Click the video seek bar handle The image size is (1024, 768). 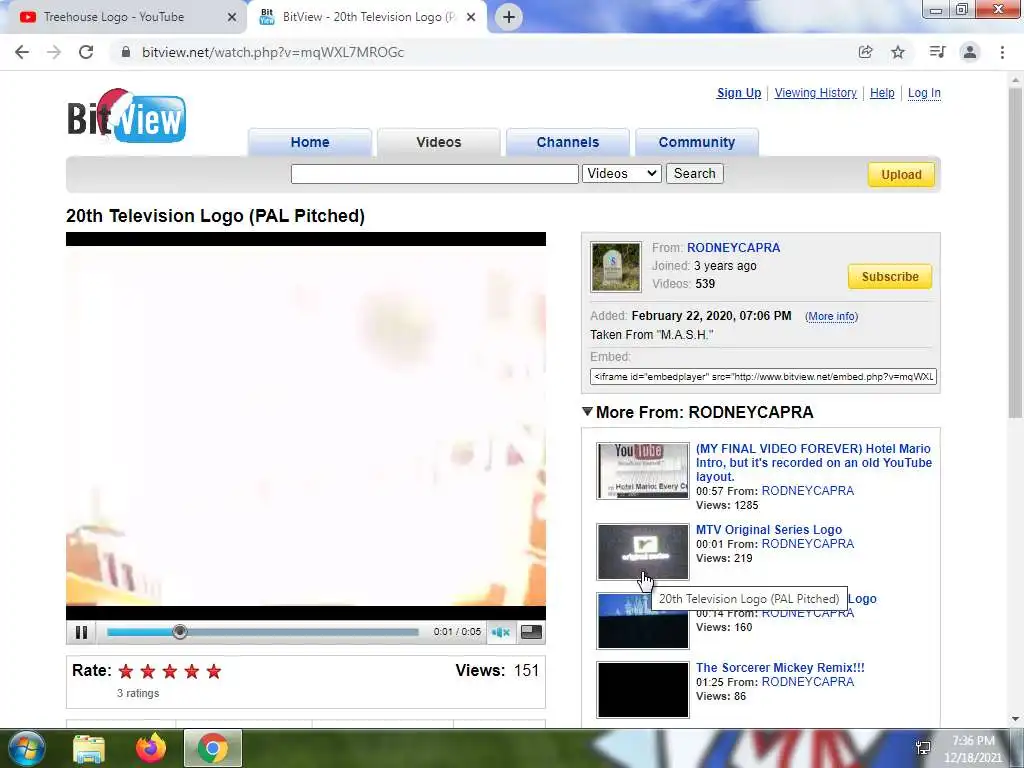(x=180, y=632)
